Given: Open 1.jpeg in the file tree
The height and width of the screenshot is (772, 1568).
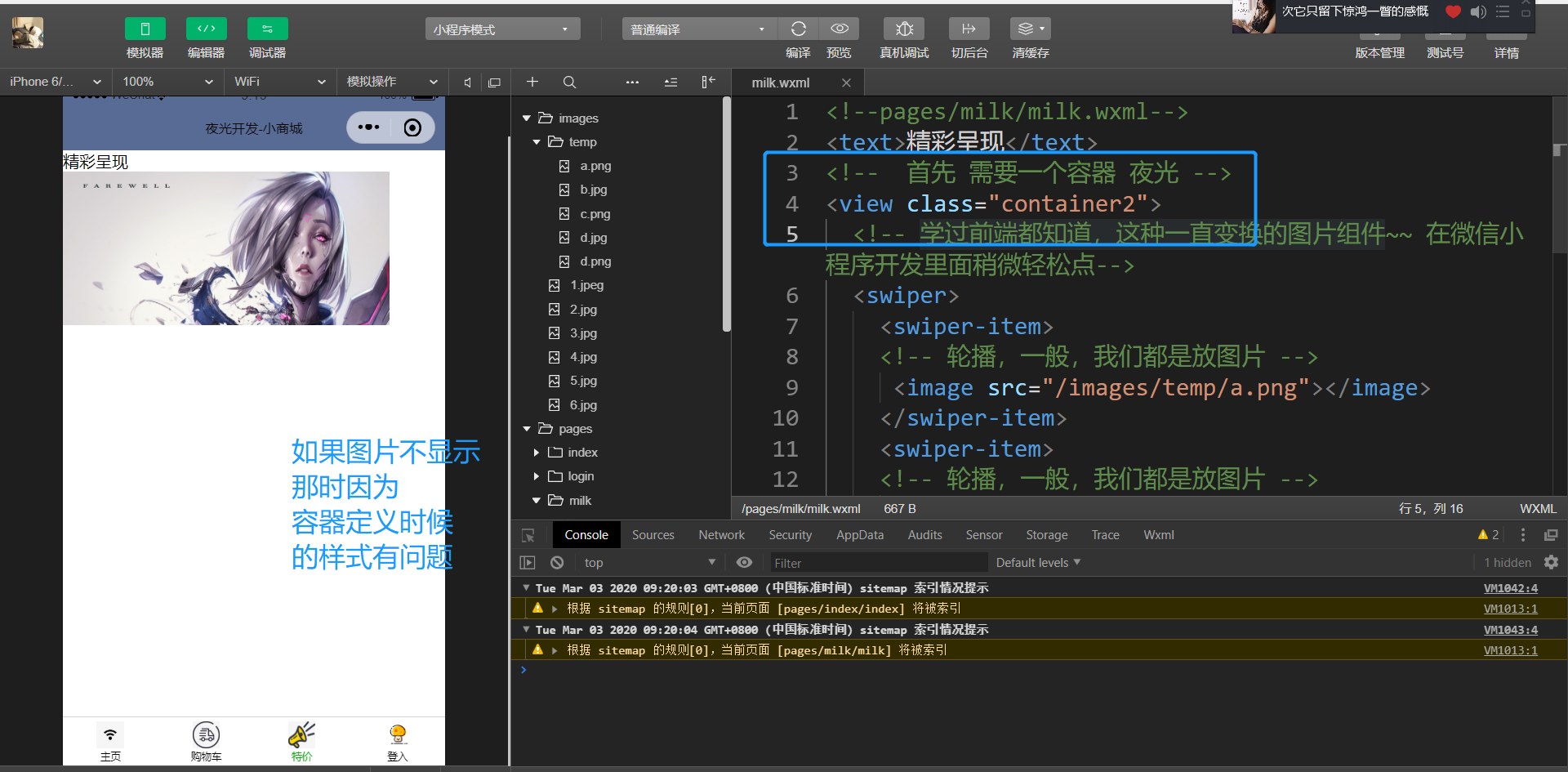Looking at the screenshot, I should click(587, 285).
